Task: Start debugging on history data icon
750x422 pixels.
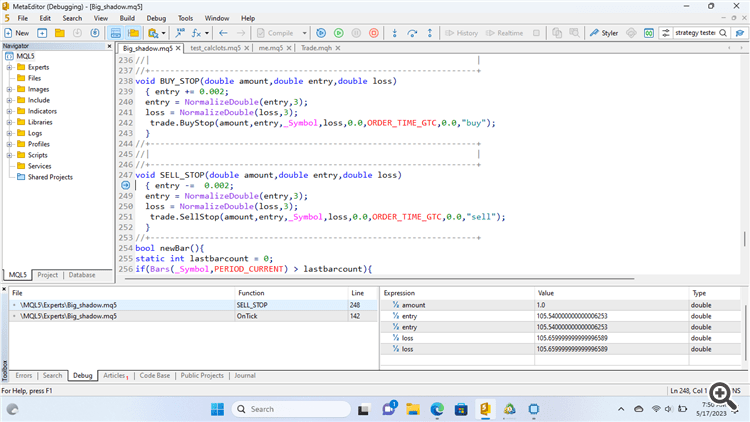Action: [x=321, y=33]
